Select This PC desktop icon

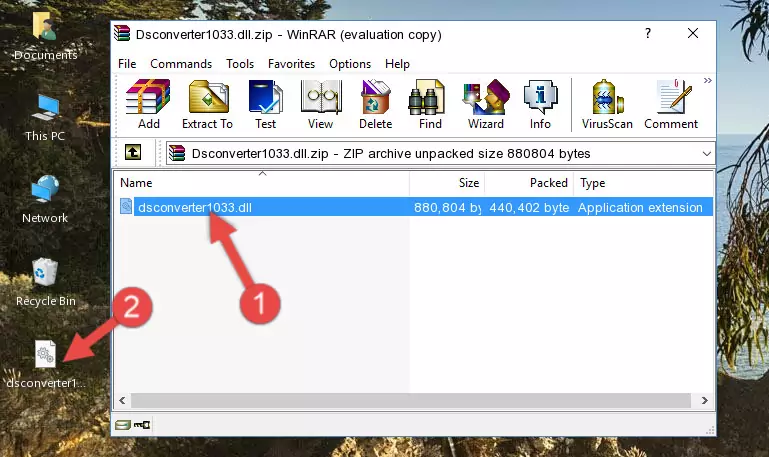(45, 118)
